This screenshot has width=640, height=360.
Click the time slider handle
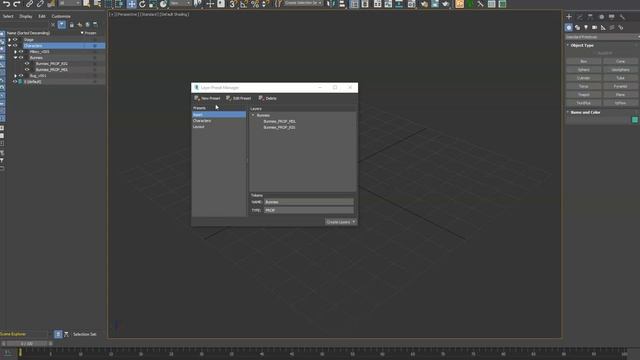click(x=27, y=344)
